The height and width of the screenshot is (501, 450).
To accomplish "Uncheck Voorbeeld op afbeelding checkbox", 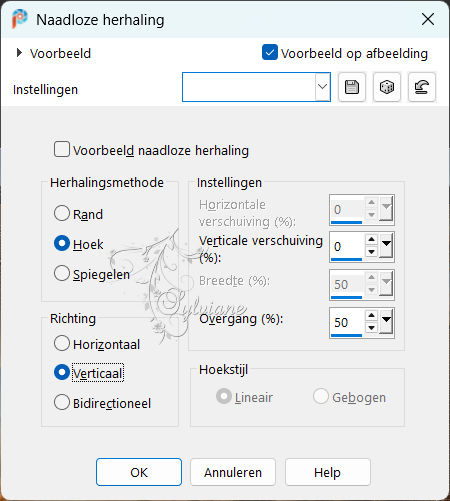I will tap(270, 52).
